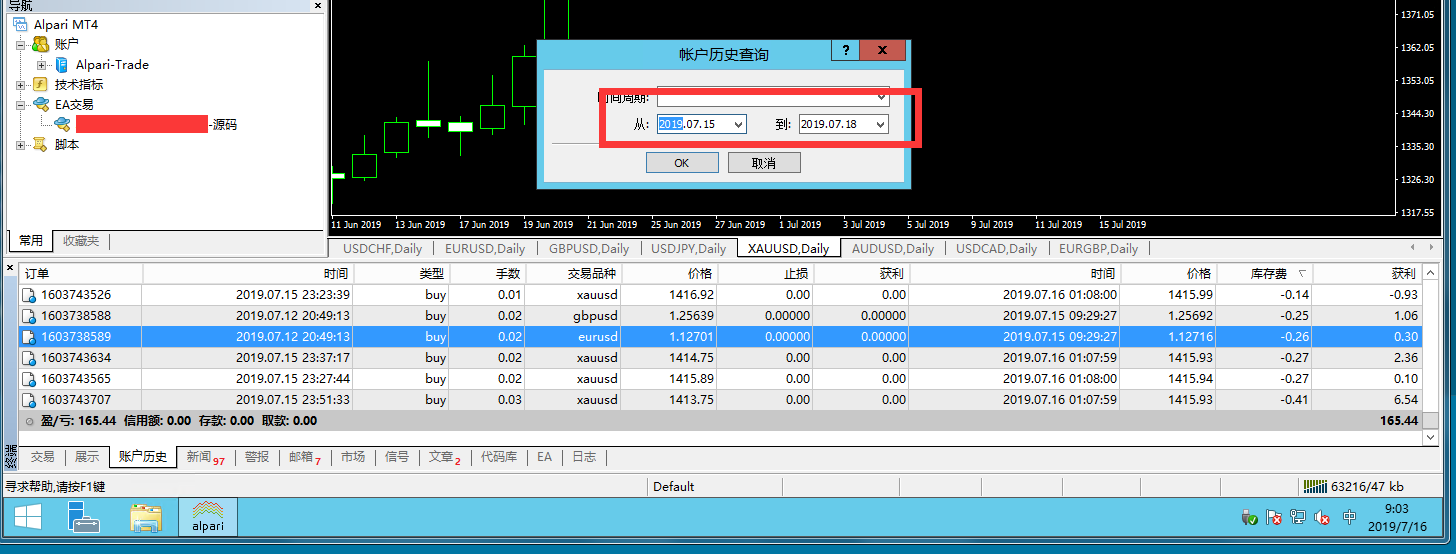Viewport: 1456px width, 554px height.
Task: Expand the Alpari-Trade tree node
Action: pyautogui.click(x=41, y=65)
